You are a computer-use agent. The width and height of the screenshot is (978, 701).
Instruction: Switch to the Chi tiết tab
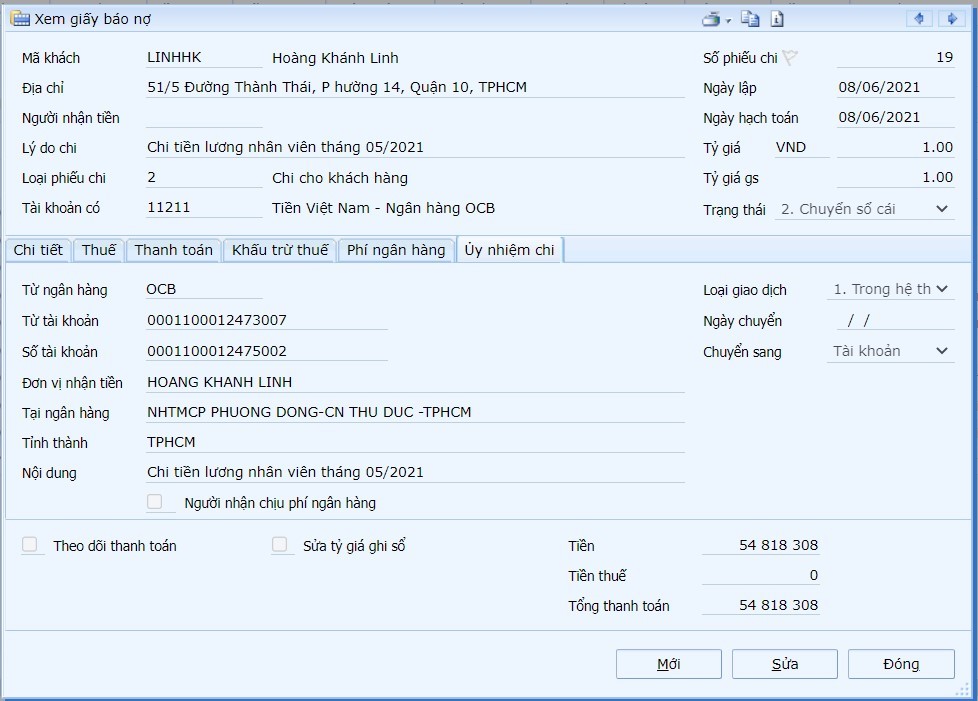[38, 250]
